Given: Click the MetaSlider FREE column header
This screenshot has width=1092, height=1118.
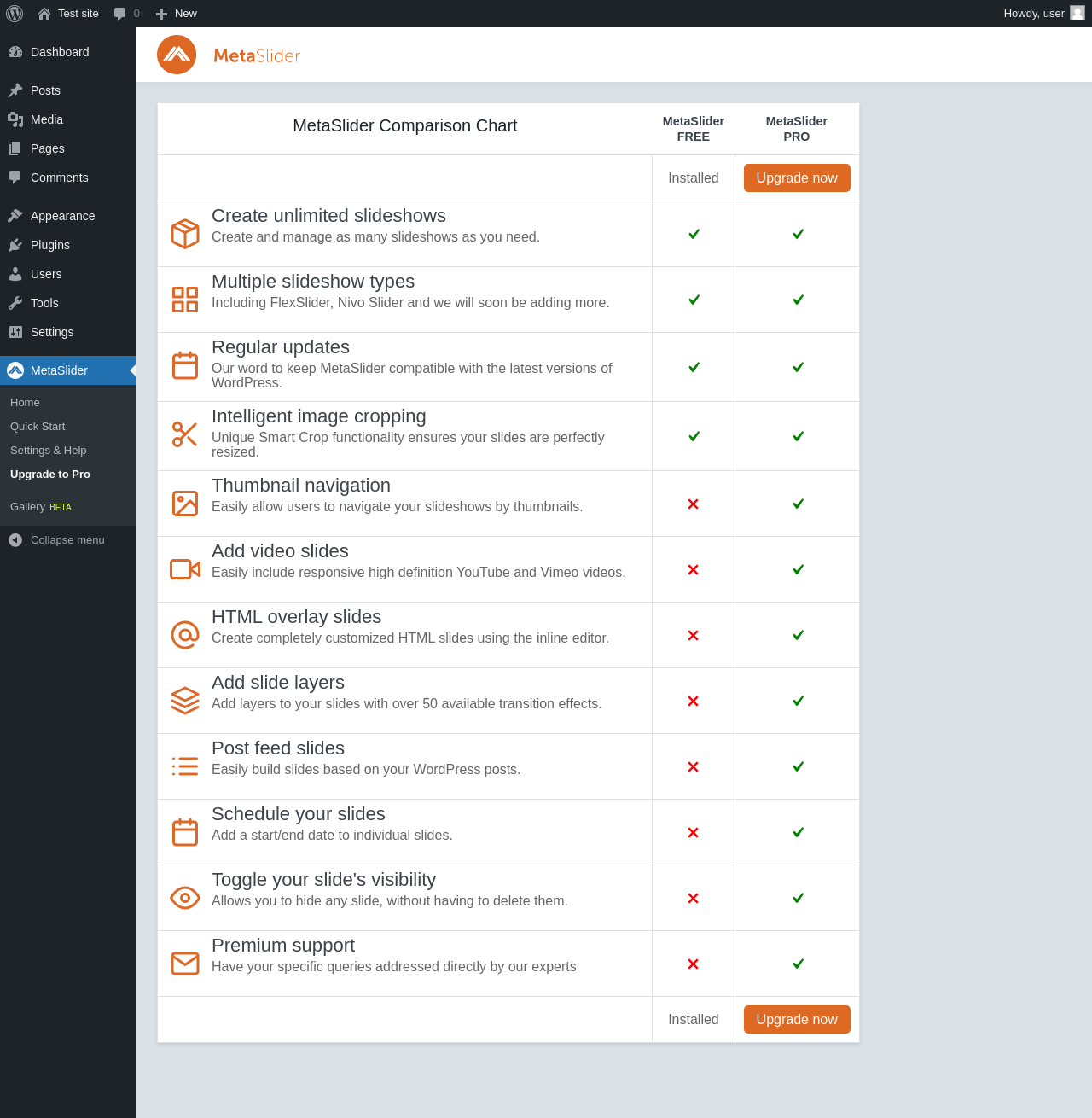Looking at the screenshot, I should [694, 129].
